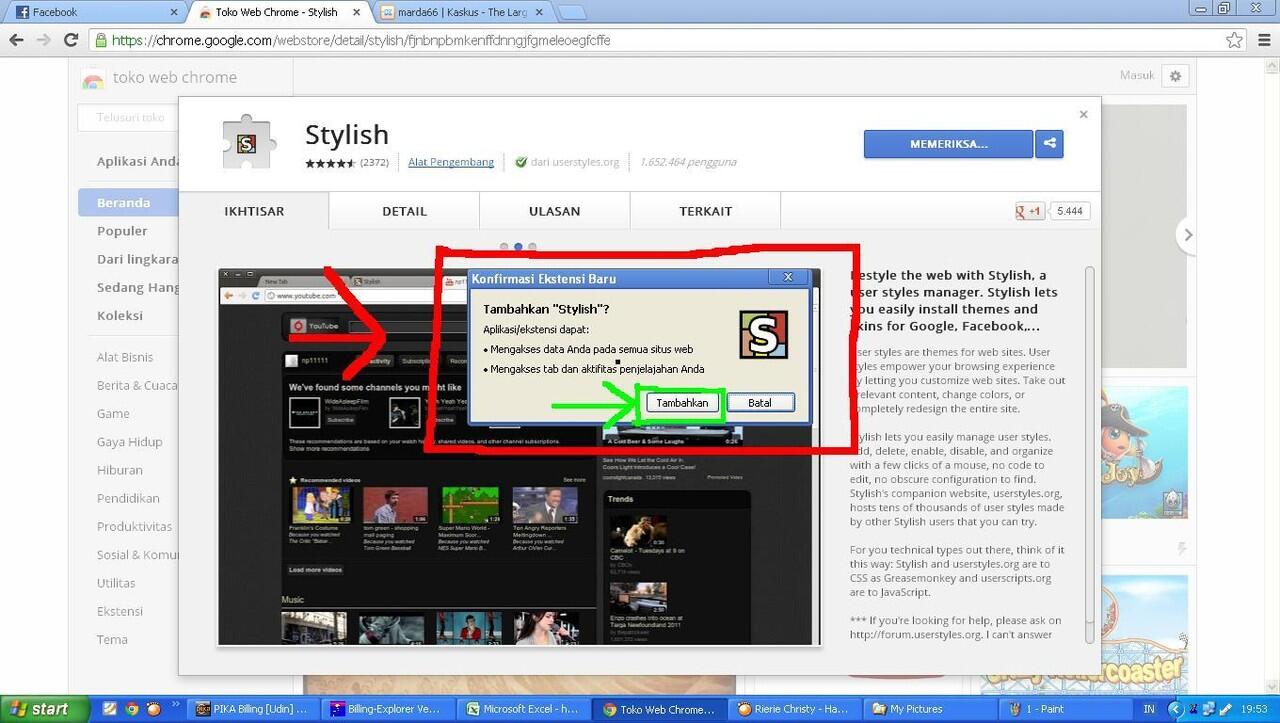Click the Chrome quick launch icon
Image resolution: width=1280 pixels, height=723 pixels.
tap(132, 709)
